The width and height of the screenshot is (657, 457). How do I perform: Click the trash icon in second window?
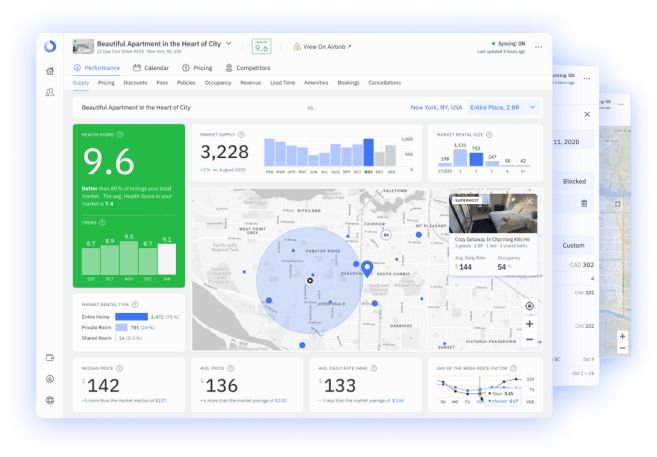(x=584, y=204)
